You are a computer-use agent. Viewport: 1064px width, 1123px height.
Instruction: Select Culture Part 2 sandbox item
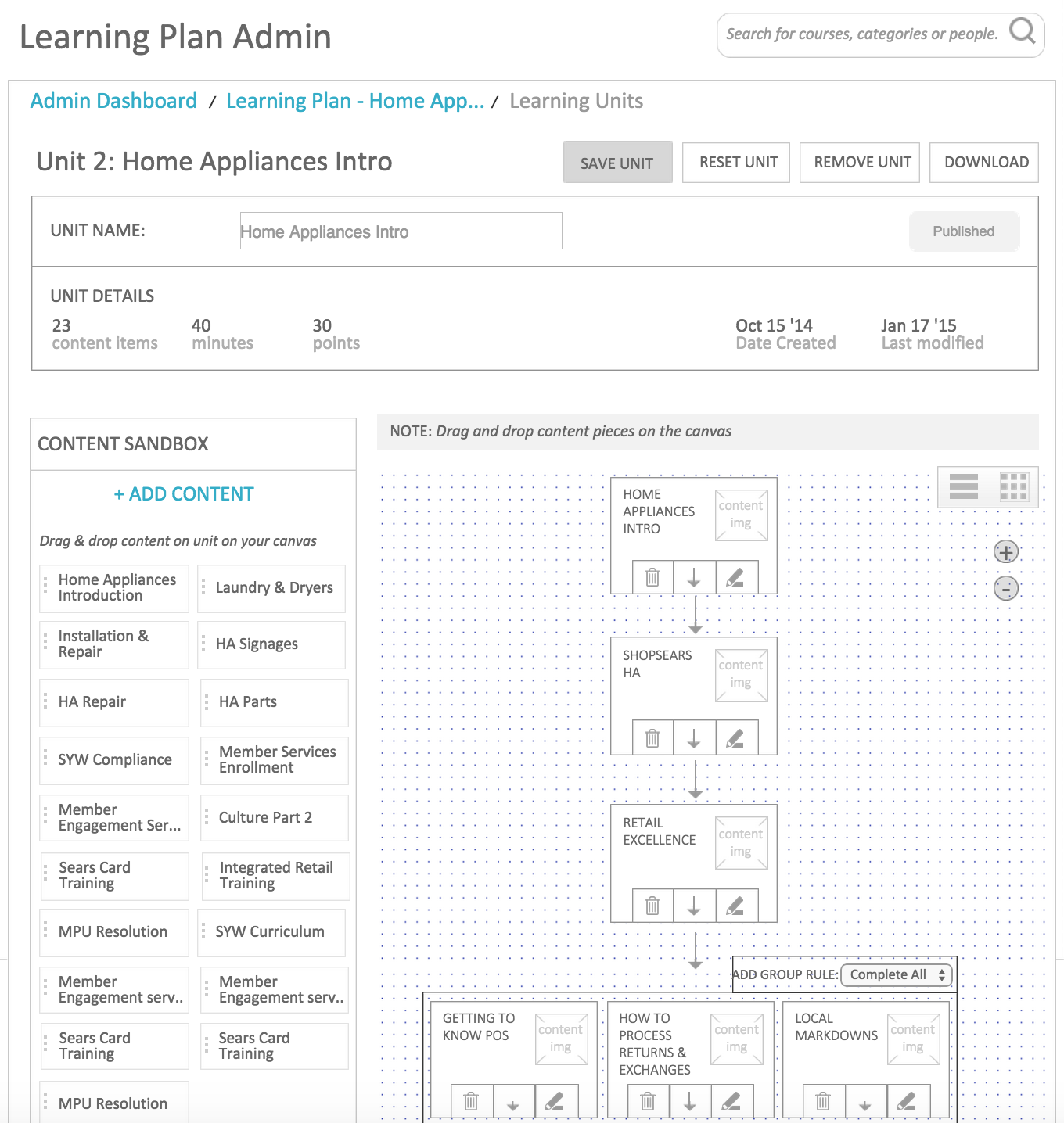tap(275, 818)
